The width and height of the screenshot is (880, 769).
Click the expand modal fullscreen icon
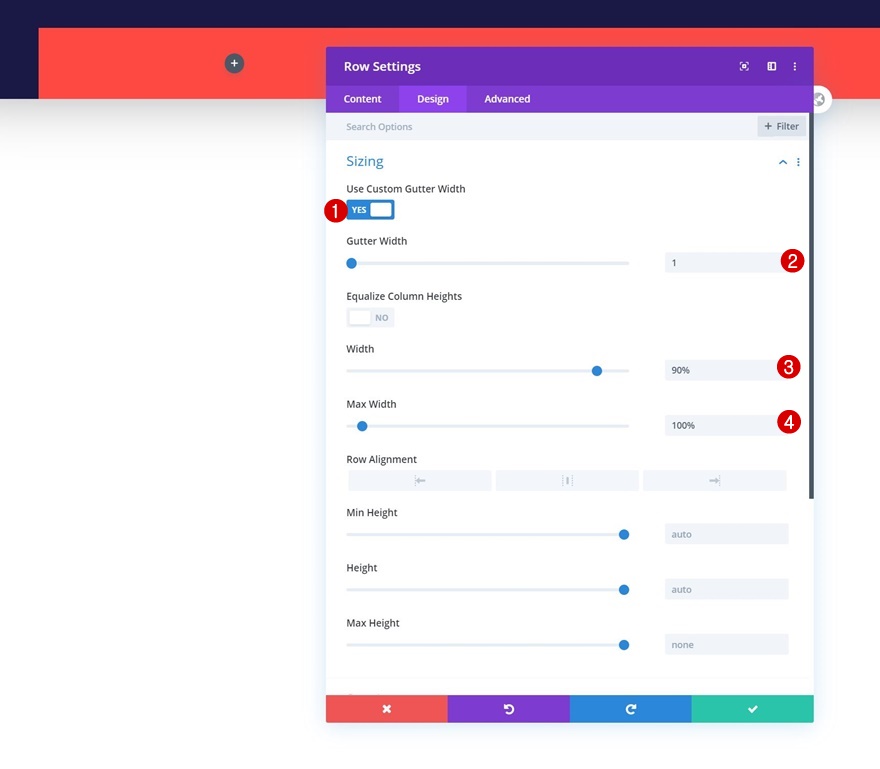(x=744, y=66)
